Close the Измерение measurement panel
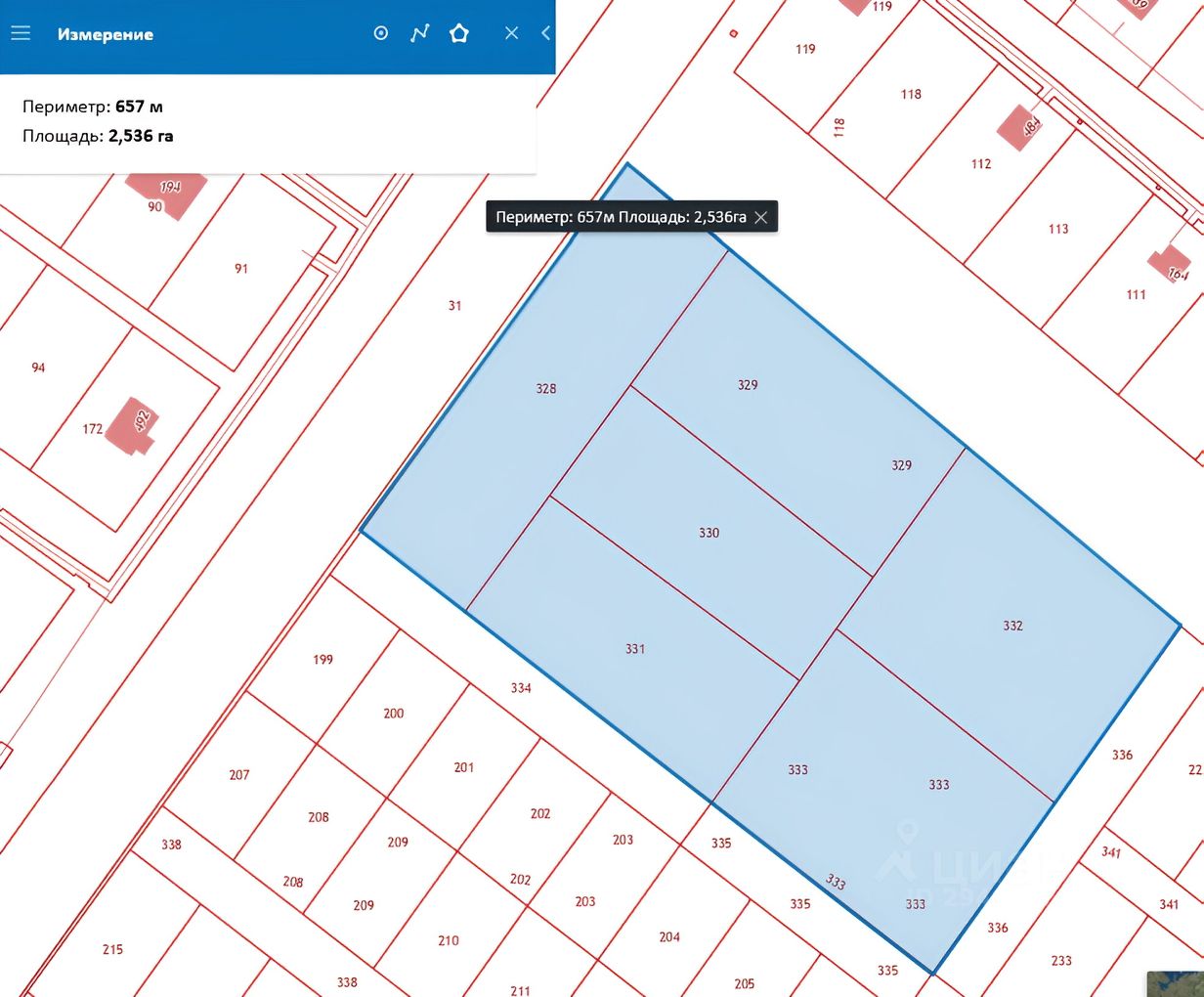This screenshot has height=997, width=1204. [x=511, y=33]
